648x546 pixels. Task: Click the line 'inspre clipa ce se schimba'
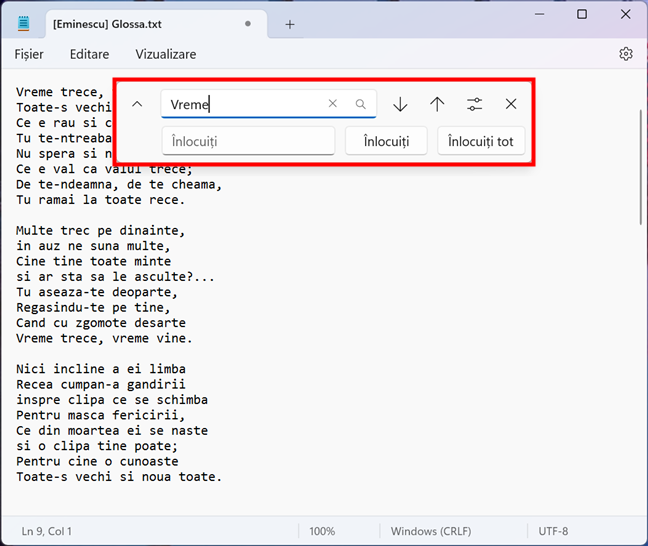pos(112,400)
